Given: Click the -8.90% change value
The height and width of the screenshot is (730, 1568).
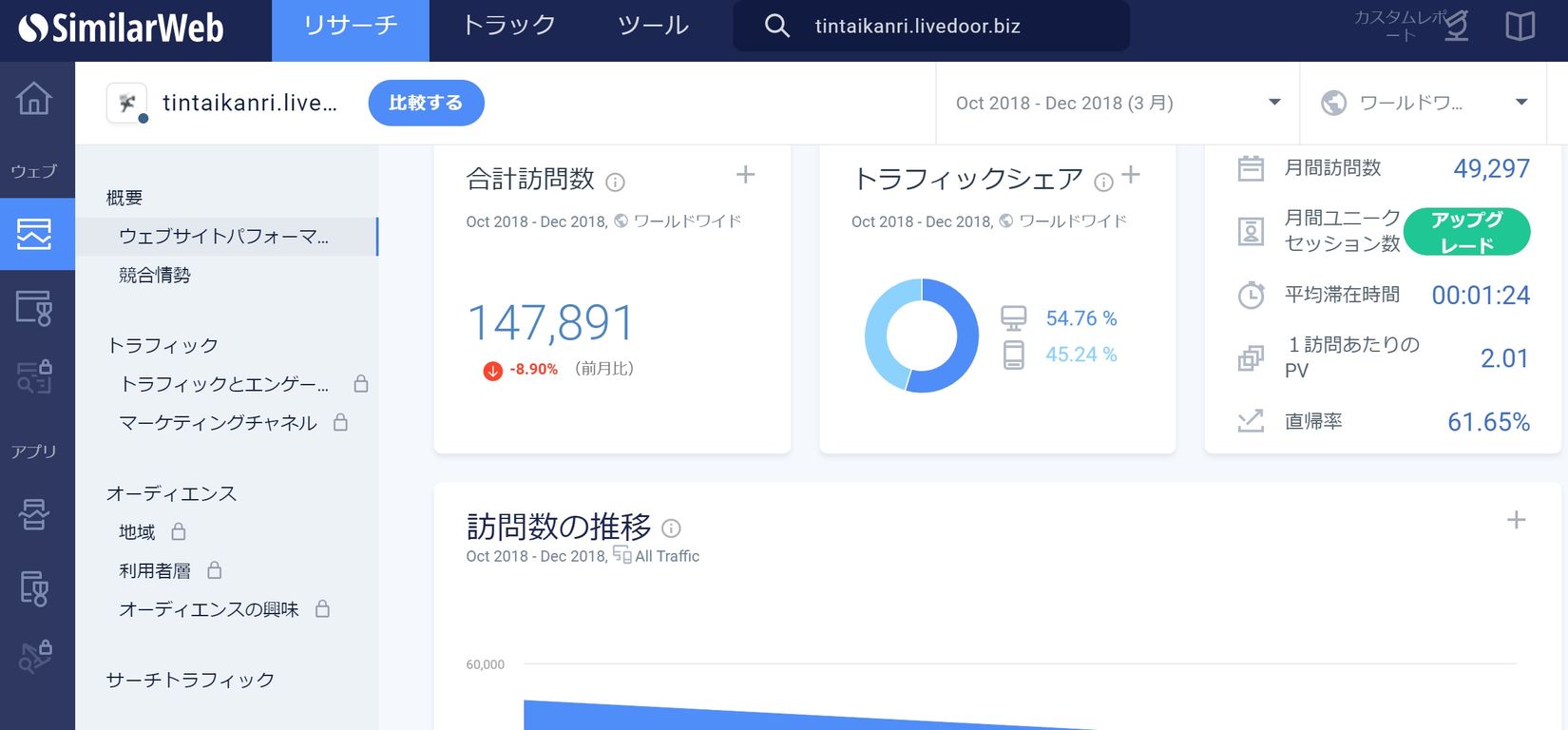Looking at the screenshot, I should click(534, 369).
